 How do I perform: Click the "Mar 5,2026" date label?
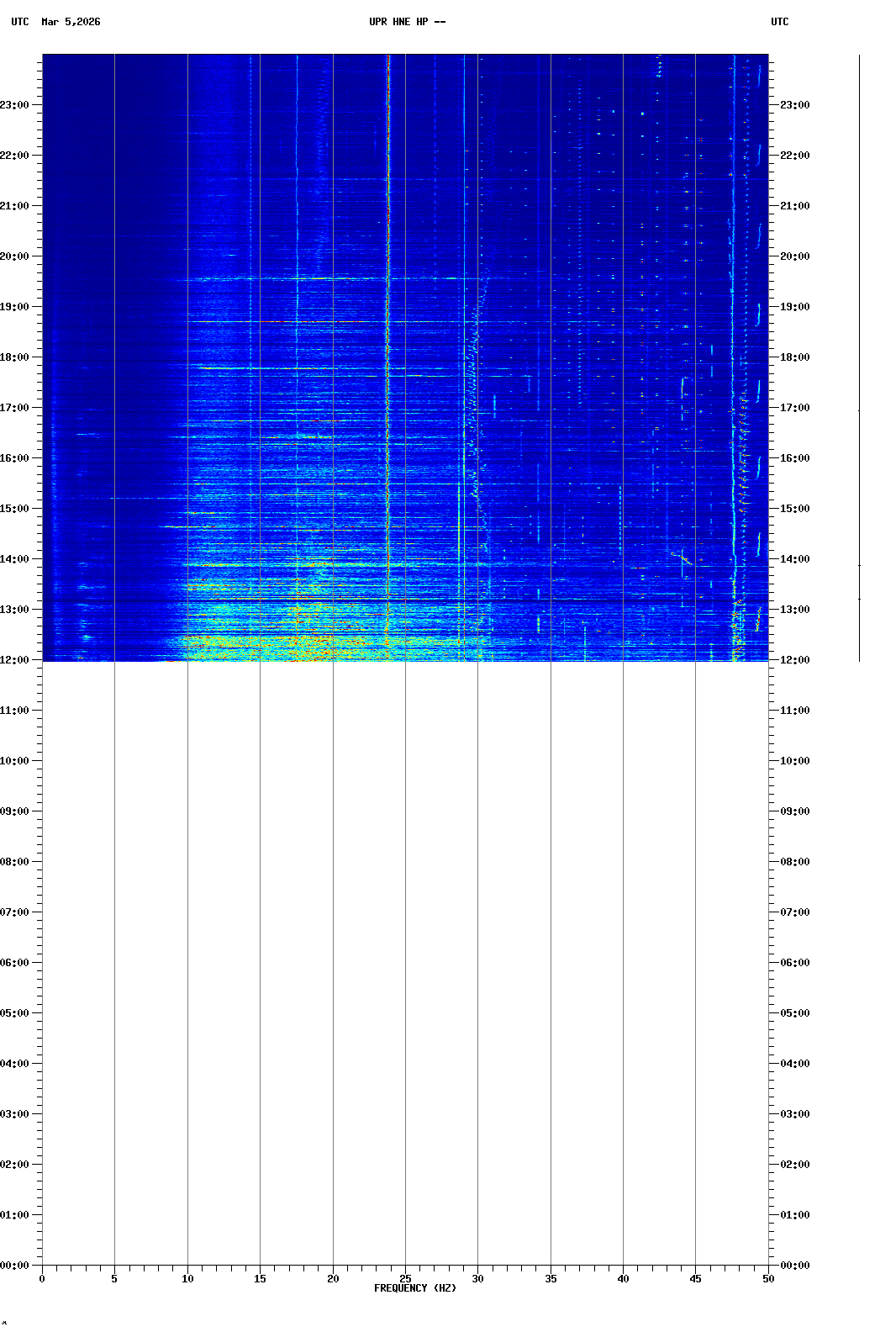tap(71, 22)
